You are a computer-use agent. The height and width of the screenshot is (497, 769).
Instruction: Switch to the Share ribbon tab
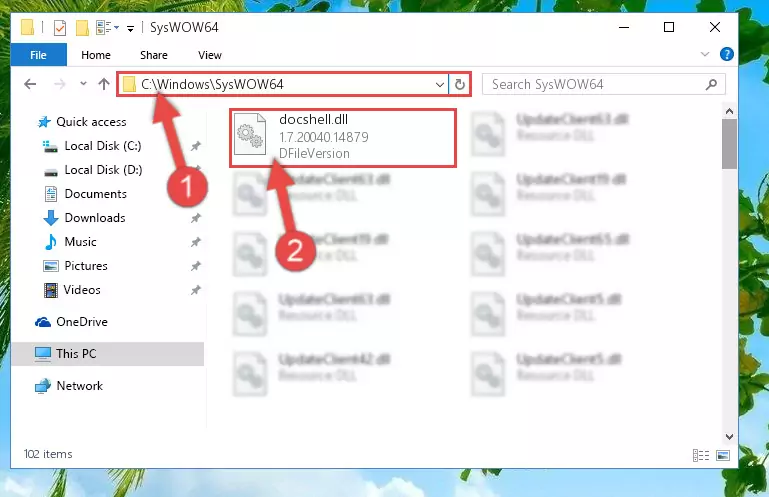[154, 55]
